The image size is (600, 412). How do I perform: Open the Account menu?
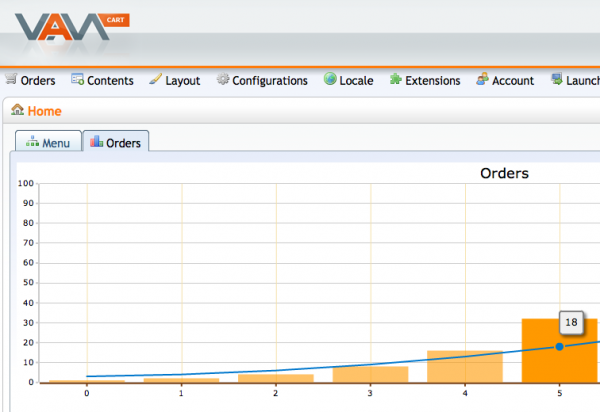(x=505, y=80)
